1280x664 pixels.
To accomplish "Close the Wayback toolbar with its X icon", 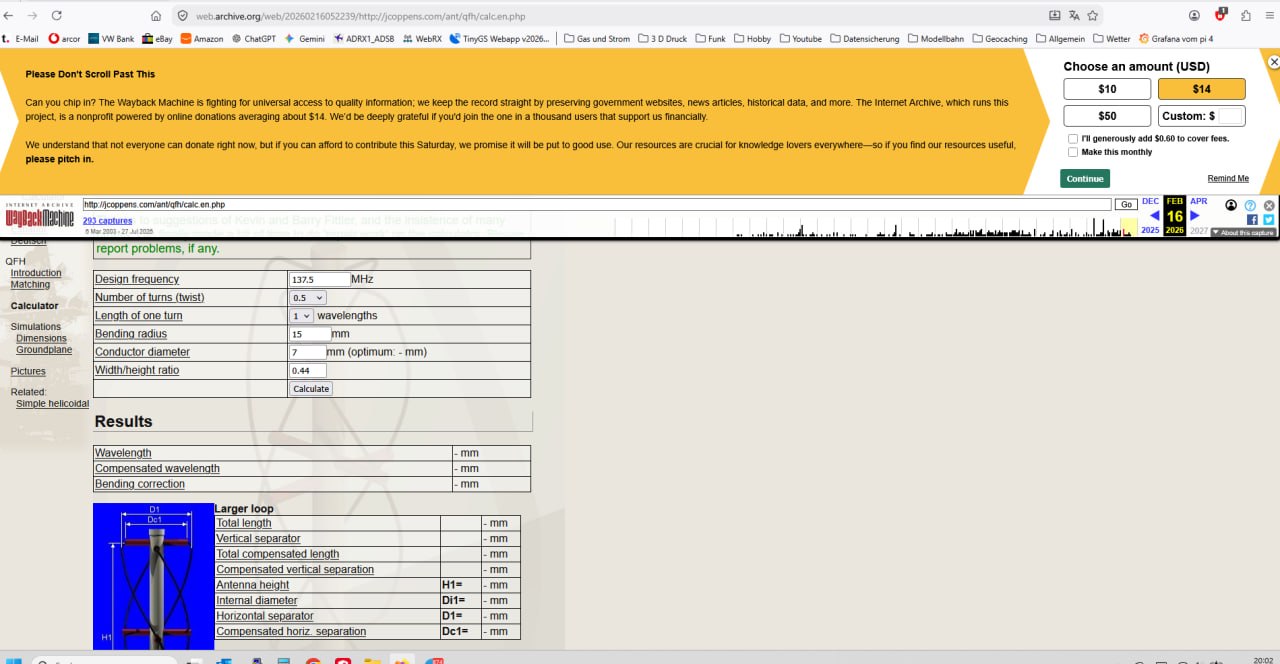I will coord(1268,205).
